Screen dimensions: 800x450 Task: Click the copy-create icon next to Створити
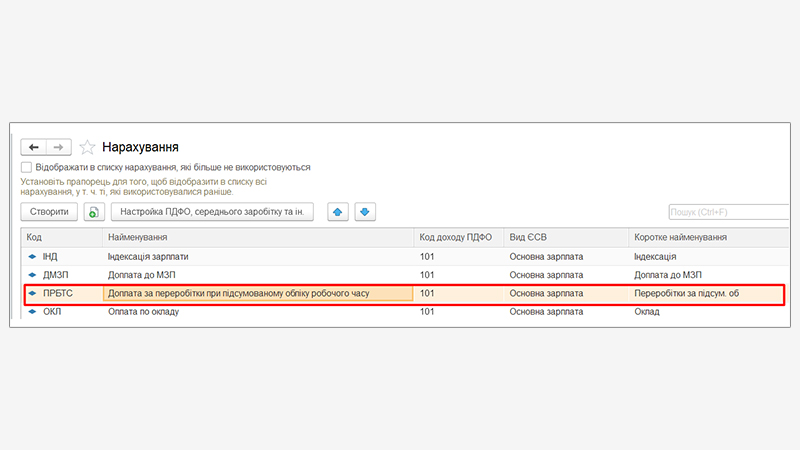tap(94, 212)
